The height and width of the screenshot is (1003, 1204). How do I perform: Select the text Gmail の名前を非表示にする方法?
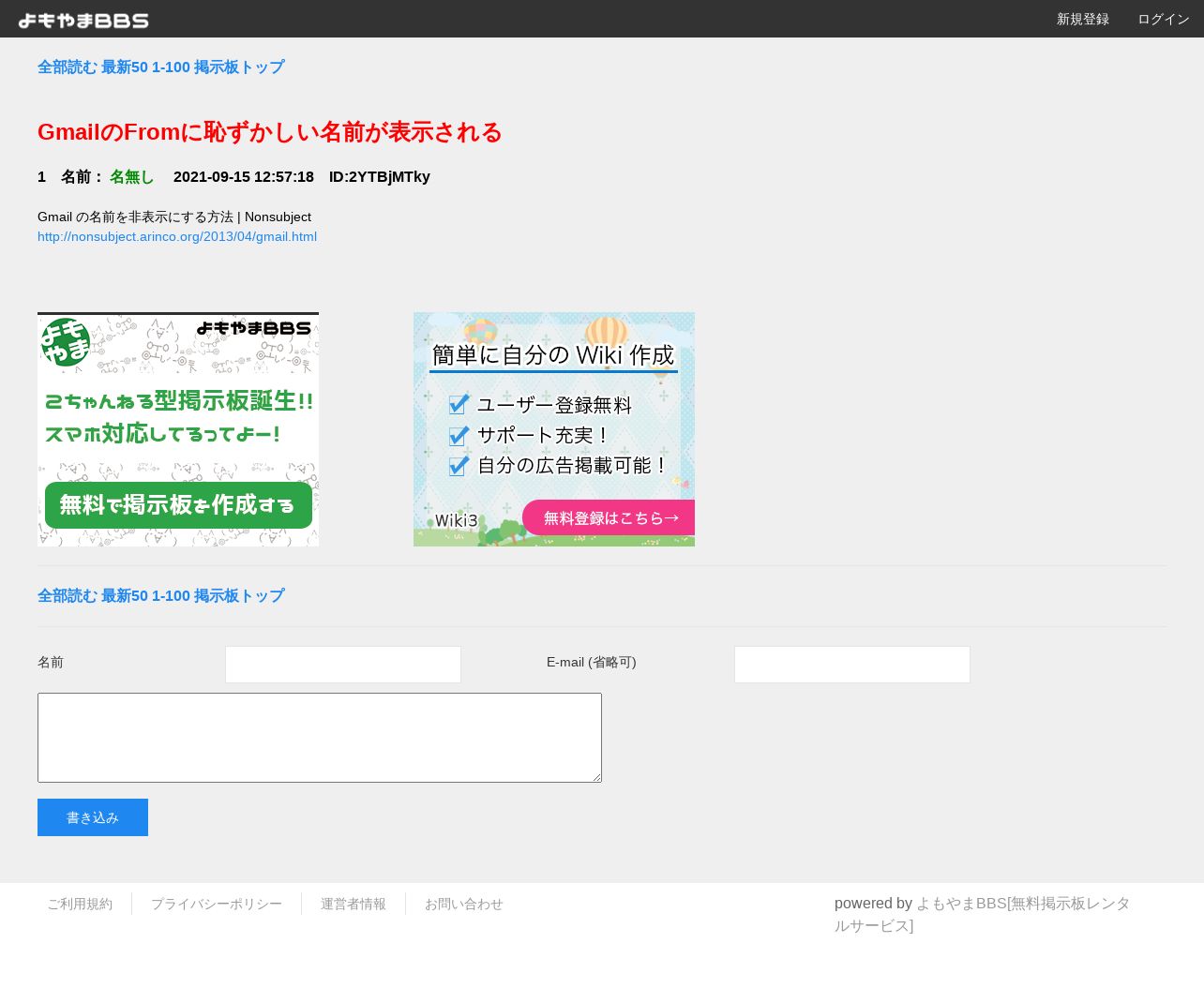(x=135, y=217)
